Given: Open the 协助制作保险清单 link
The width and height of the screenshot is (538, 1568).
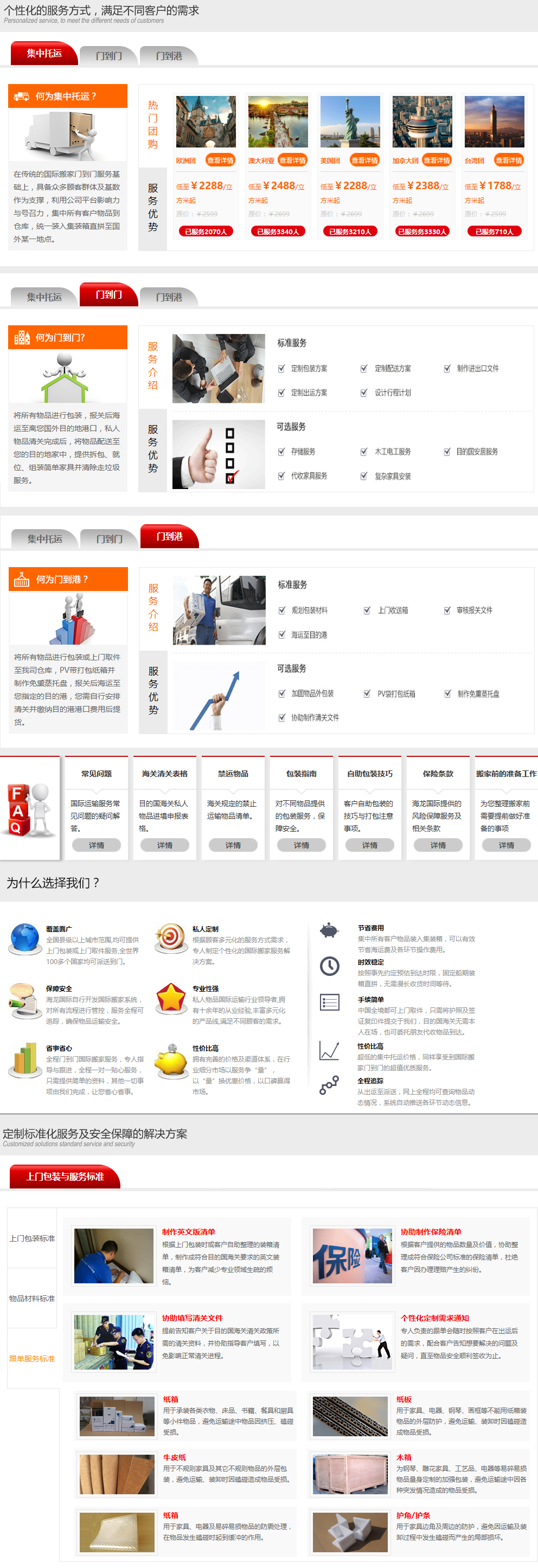Looking at the screenshot, I should pyautogui.click(x=431, y=1231).
